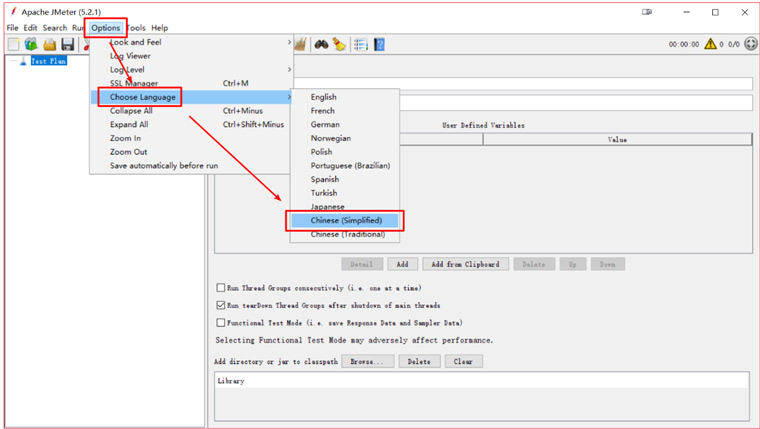Screen dimensions: 760x429
Task: Select Japanese language
Action: [345, 207]
